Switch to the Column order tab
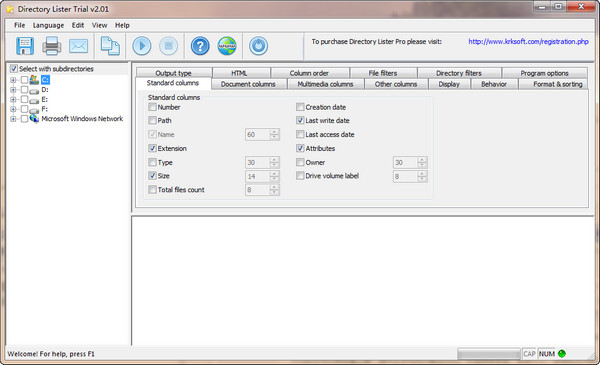The width and height of the screenshot is (600, 365). [309, 73]
